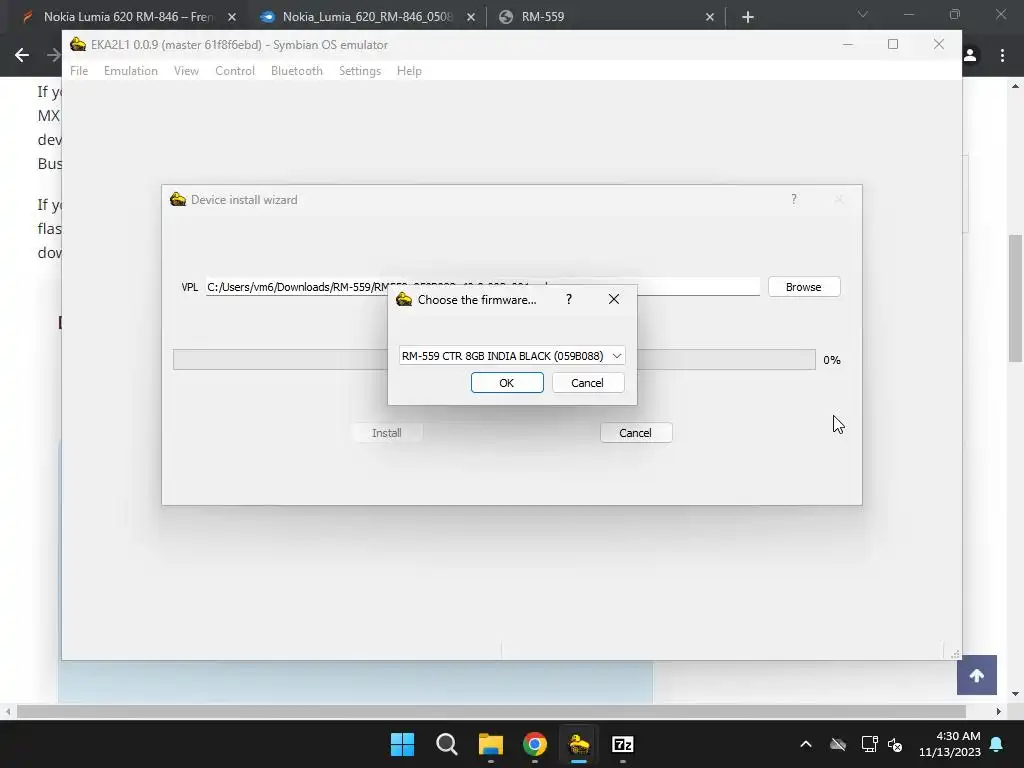Open the RM-559 firmware variant dropdown
This screenshot has width=1024, height=768.
(512, 356)
